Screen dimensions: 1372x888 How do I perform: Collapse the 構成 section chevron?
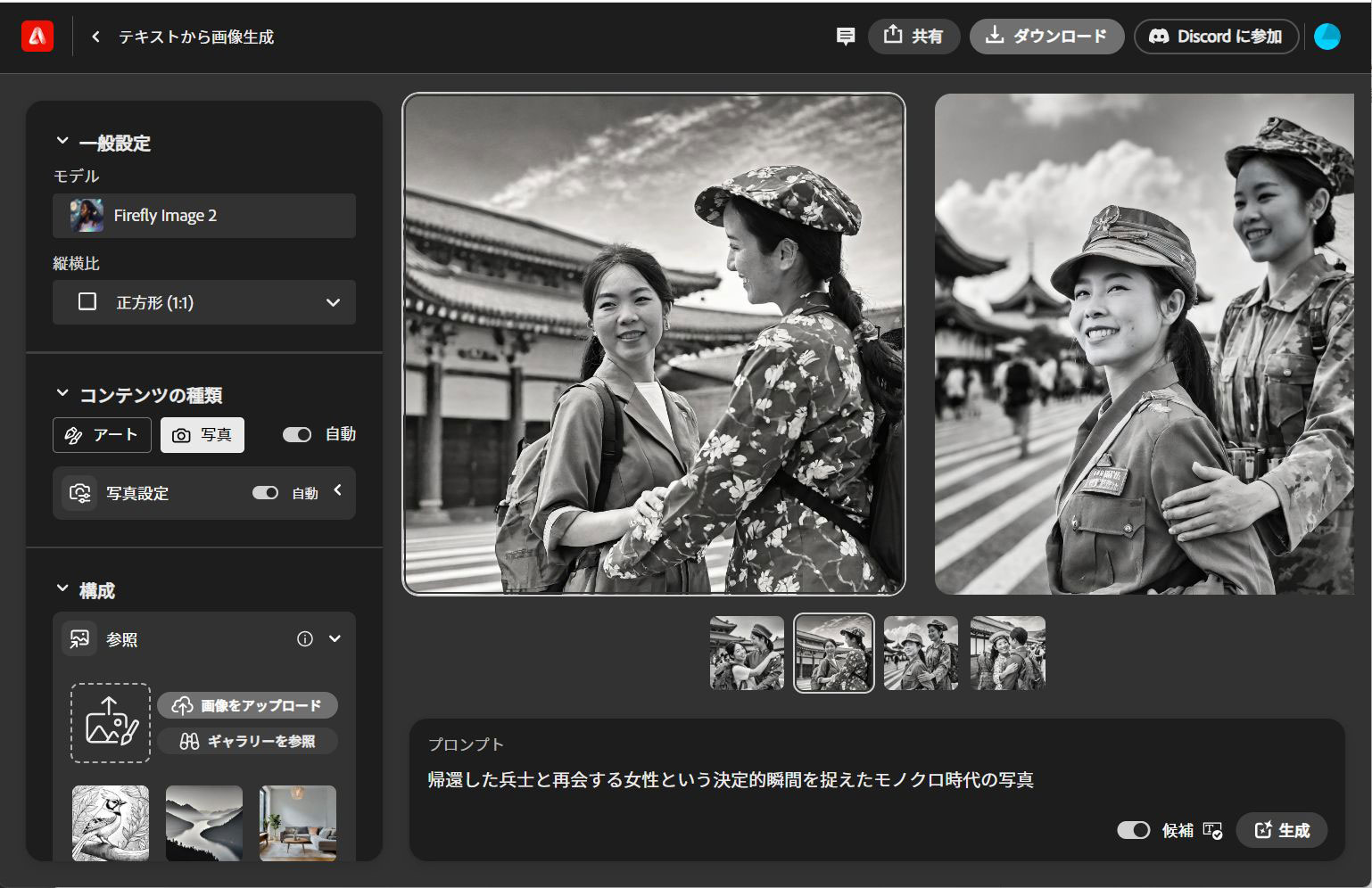(x=61, y=589)
